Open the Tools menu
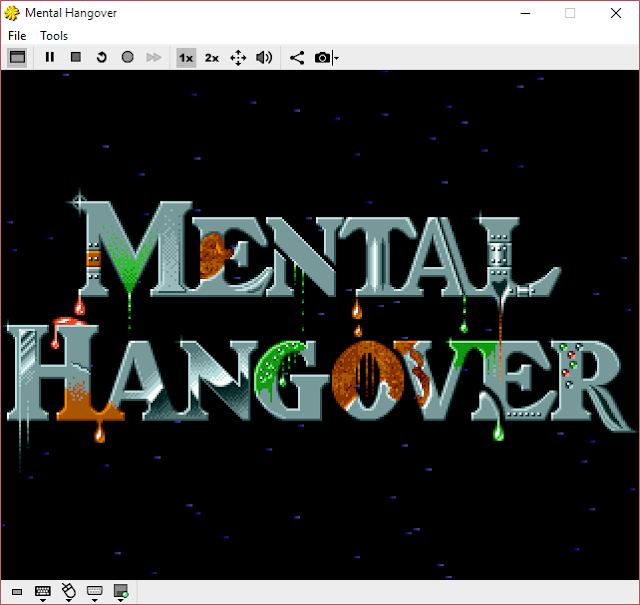The image size is (640, 605). (54, 36)
